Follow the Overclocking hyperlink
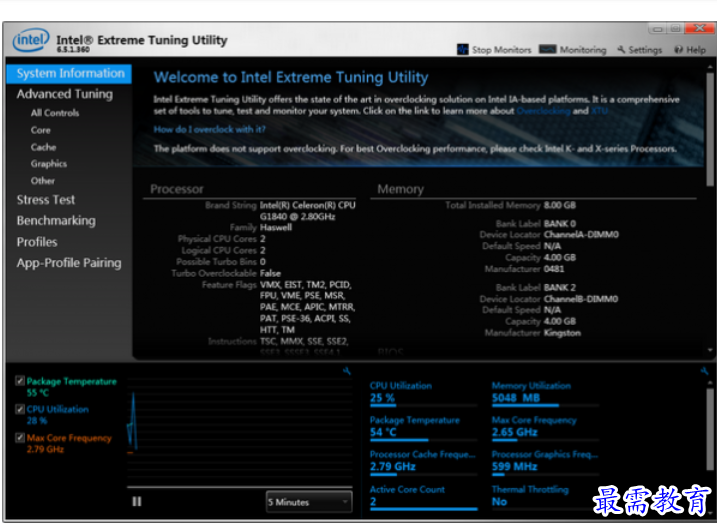This screenshot has width=717, height=532. (x=543, y=111)
